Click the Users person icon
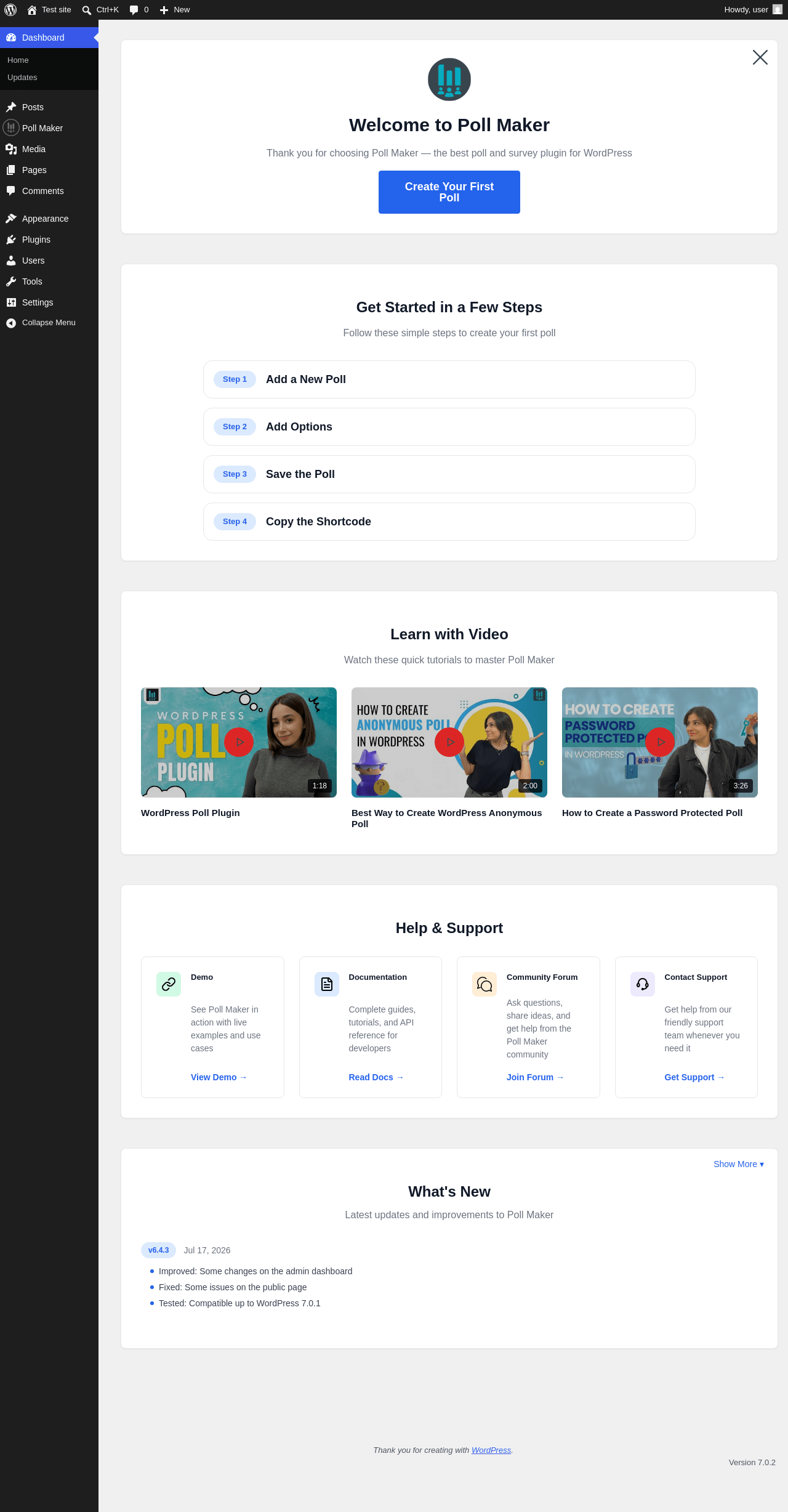 pyautogui.click(x=11, y=261)
